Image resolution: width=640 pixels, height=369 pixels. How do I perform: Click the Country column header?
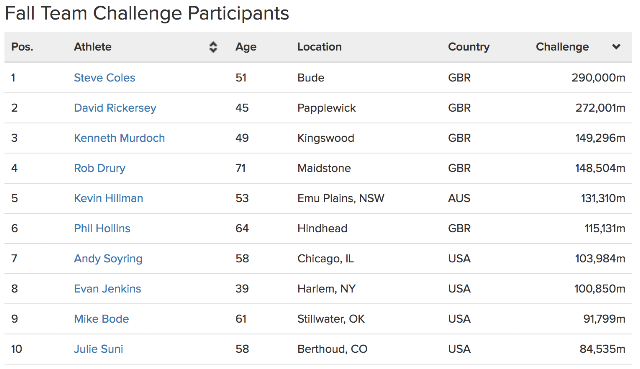(x=469, y=47)
